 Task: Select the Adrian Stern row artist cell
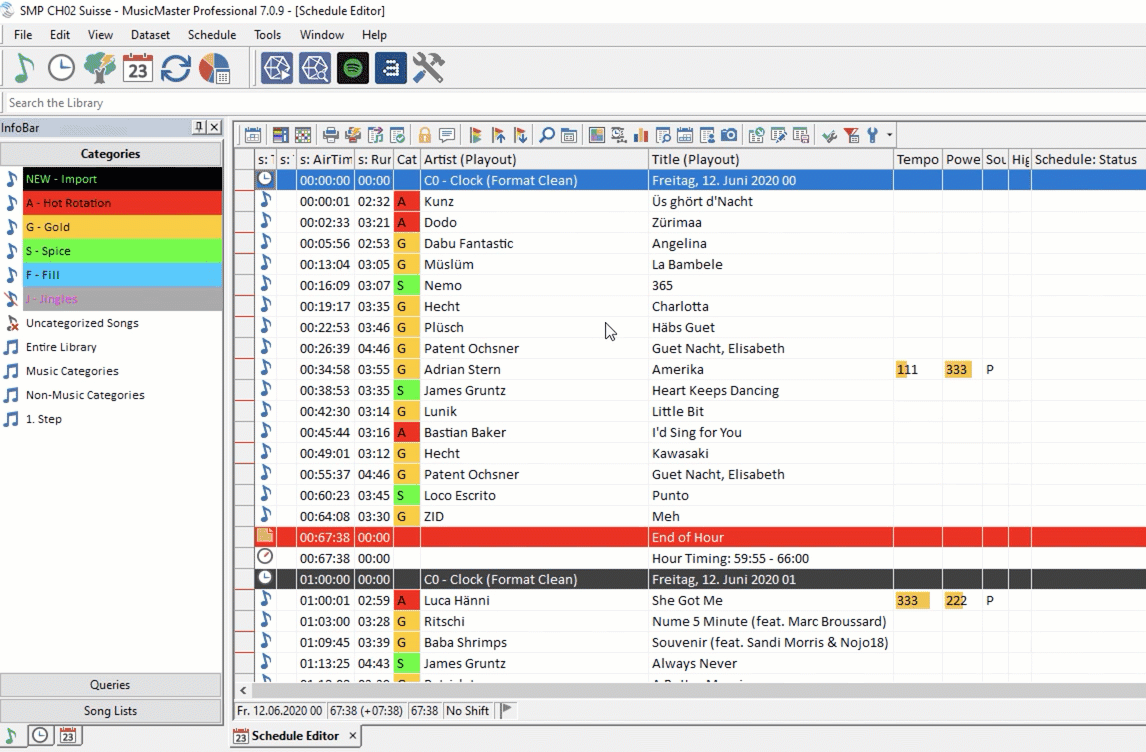pos(534,370)
